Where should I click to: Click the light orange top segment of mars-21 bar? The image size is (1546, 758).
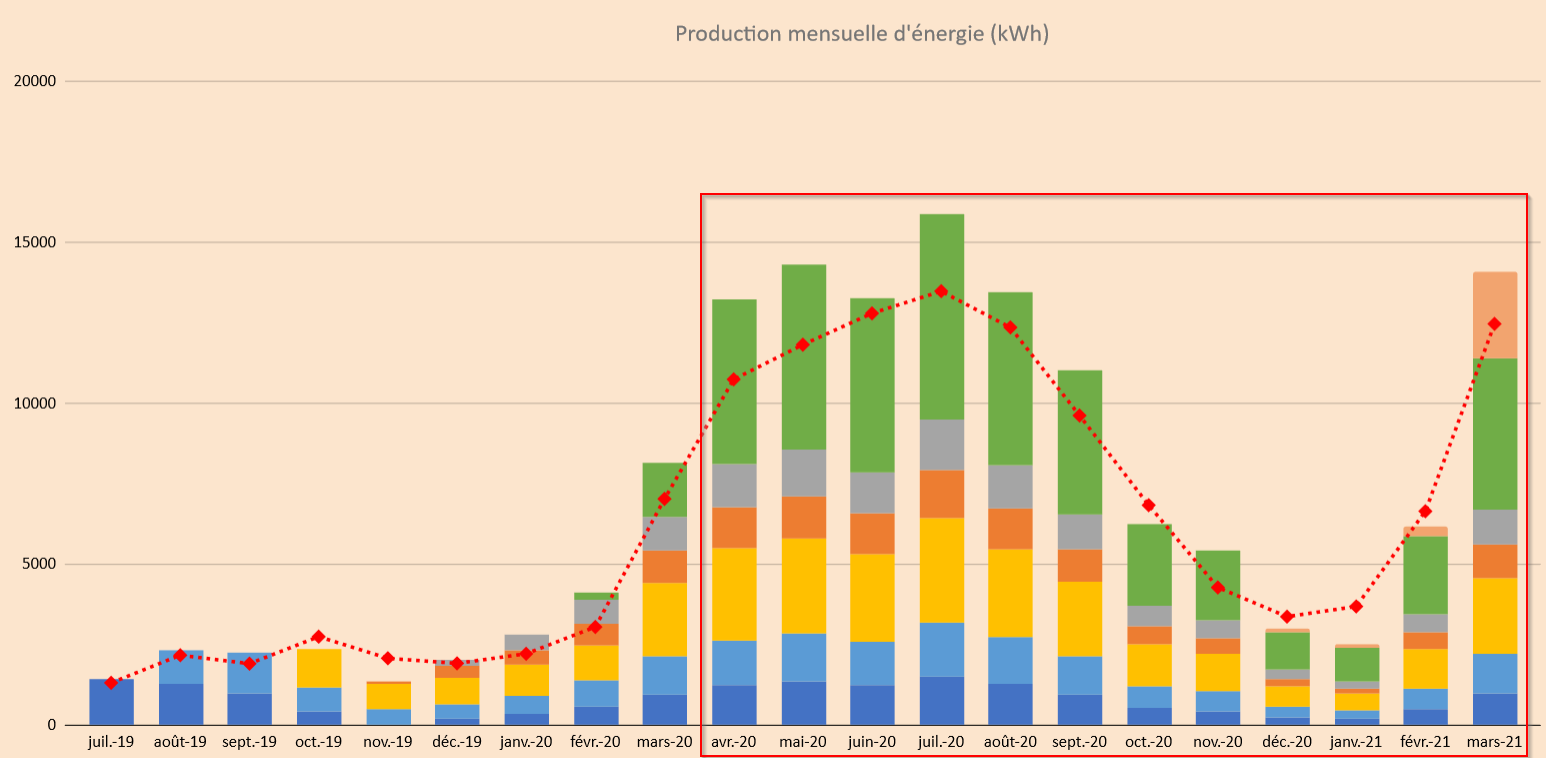1495,315
